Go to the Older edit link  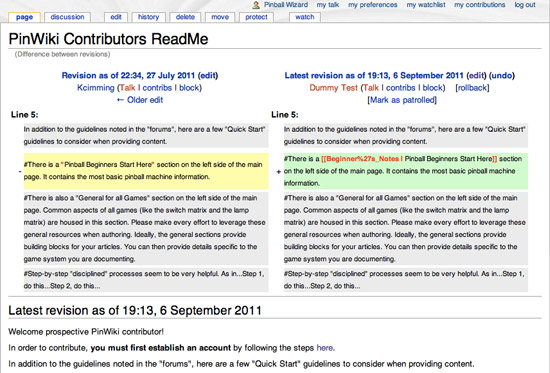coord(140,100)
